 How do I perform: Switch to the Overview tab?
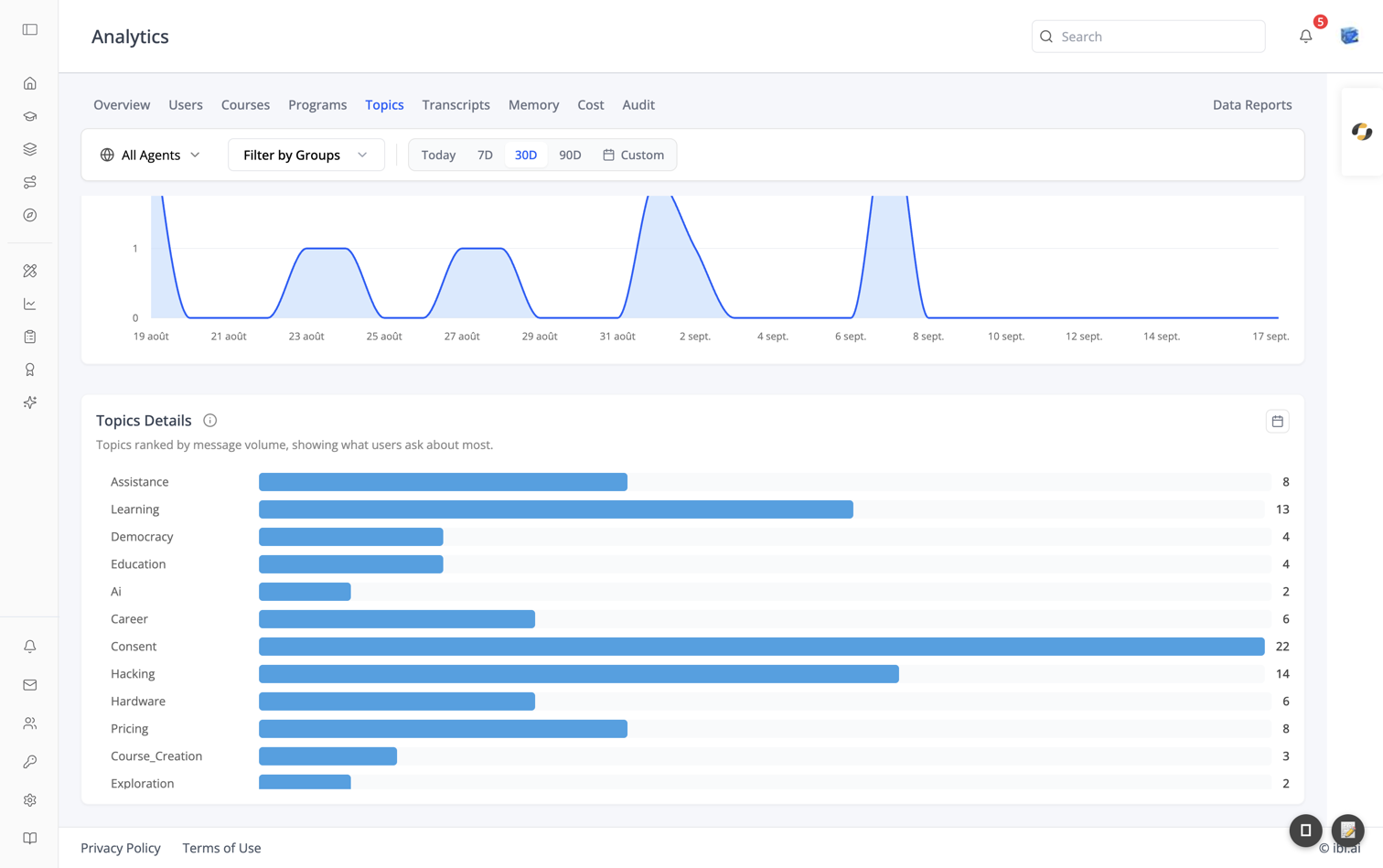point(122,105)
